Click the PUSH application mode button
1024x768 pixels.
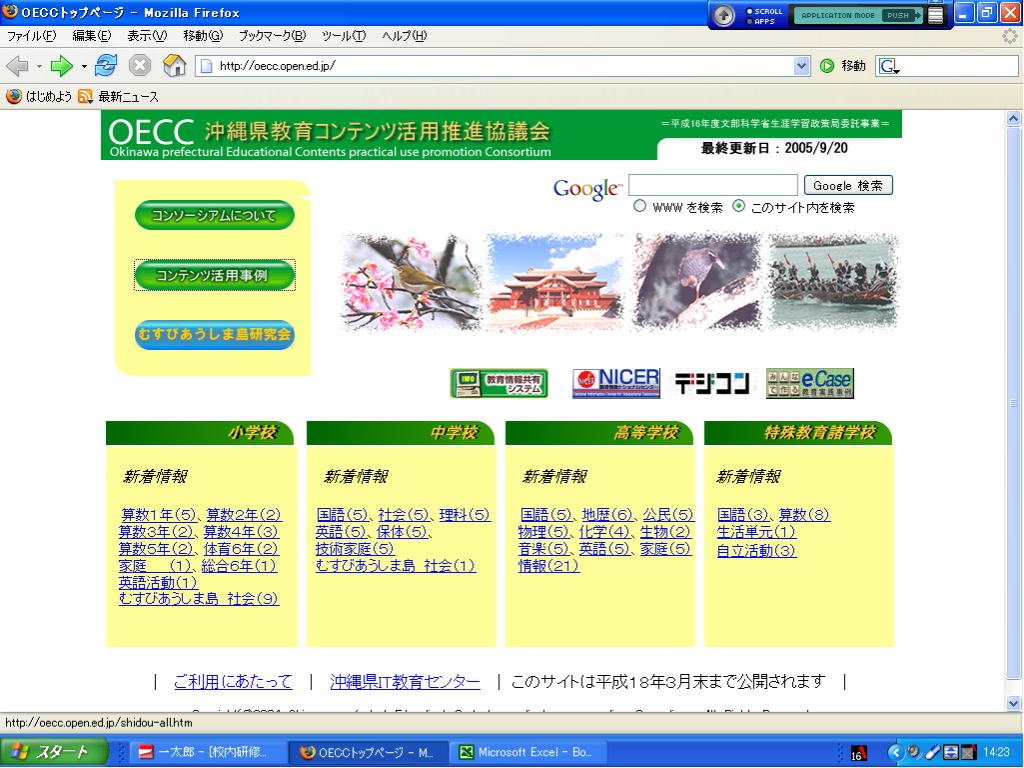pos(899,15)
